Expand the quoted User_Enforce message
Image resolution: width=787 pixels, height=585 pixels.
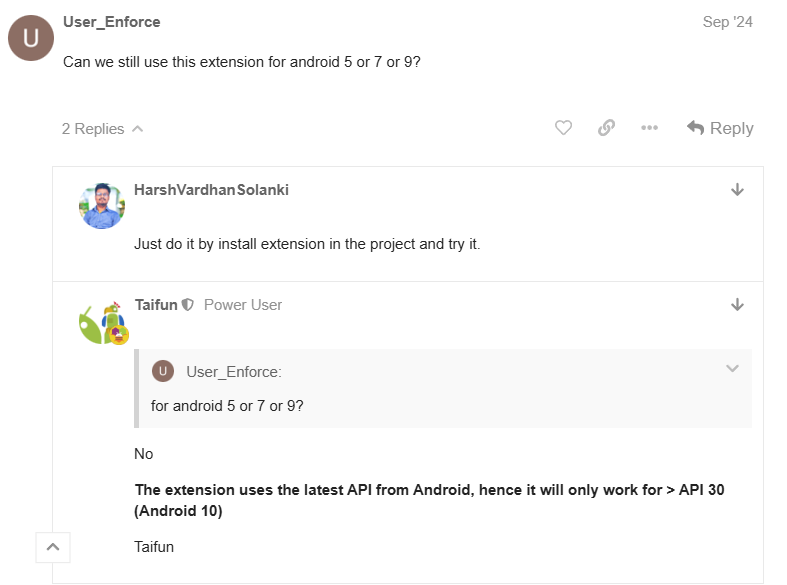732,369
